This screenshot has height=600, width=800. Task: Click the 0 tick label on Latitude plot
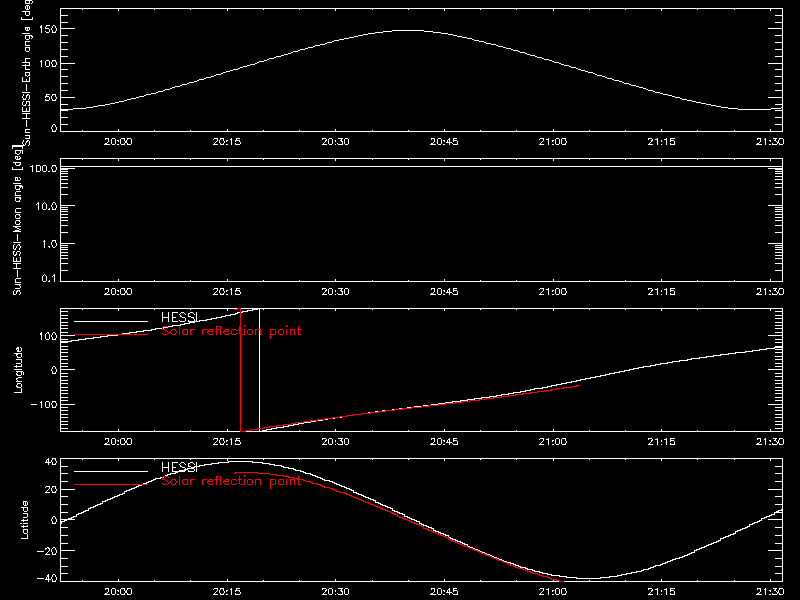click(x=54, y=520)
